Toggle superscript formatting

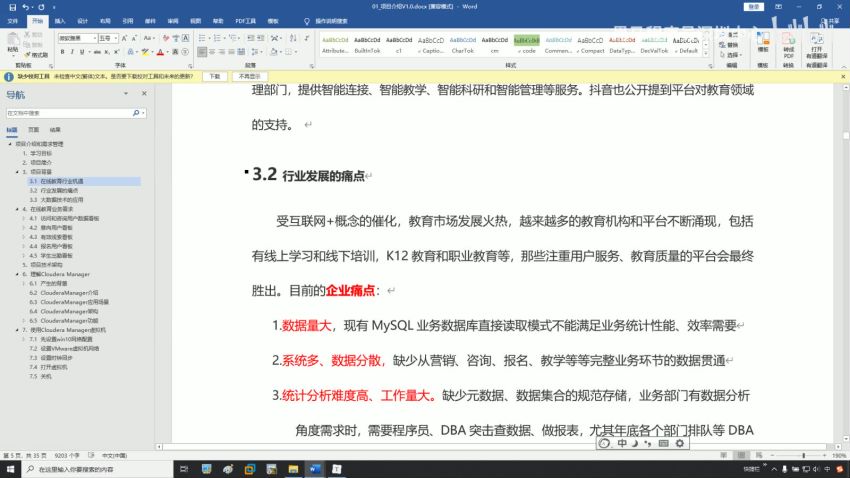tap(116, 52)
